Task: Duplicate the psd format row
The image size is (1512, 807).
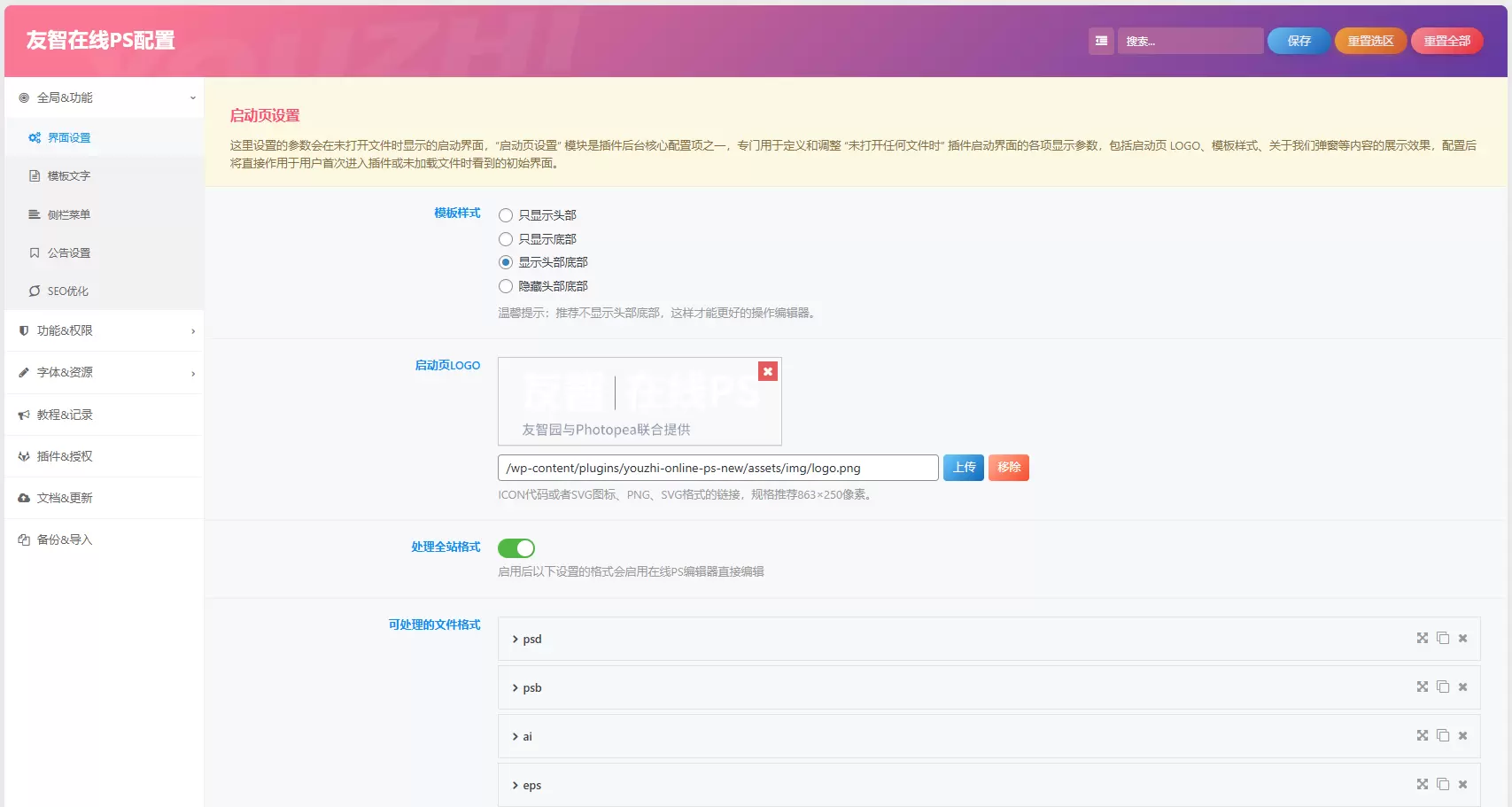Action: [x=1443, y=638]
